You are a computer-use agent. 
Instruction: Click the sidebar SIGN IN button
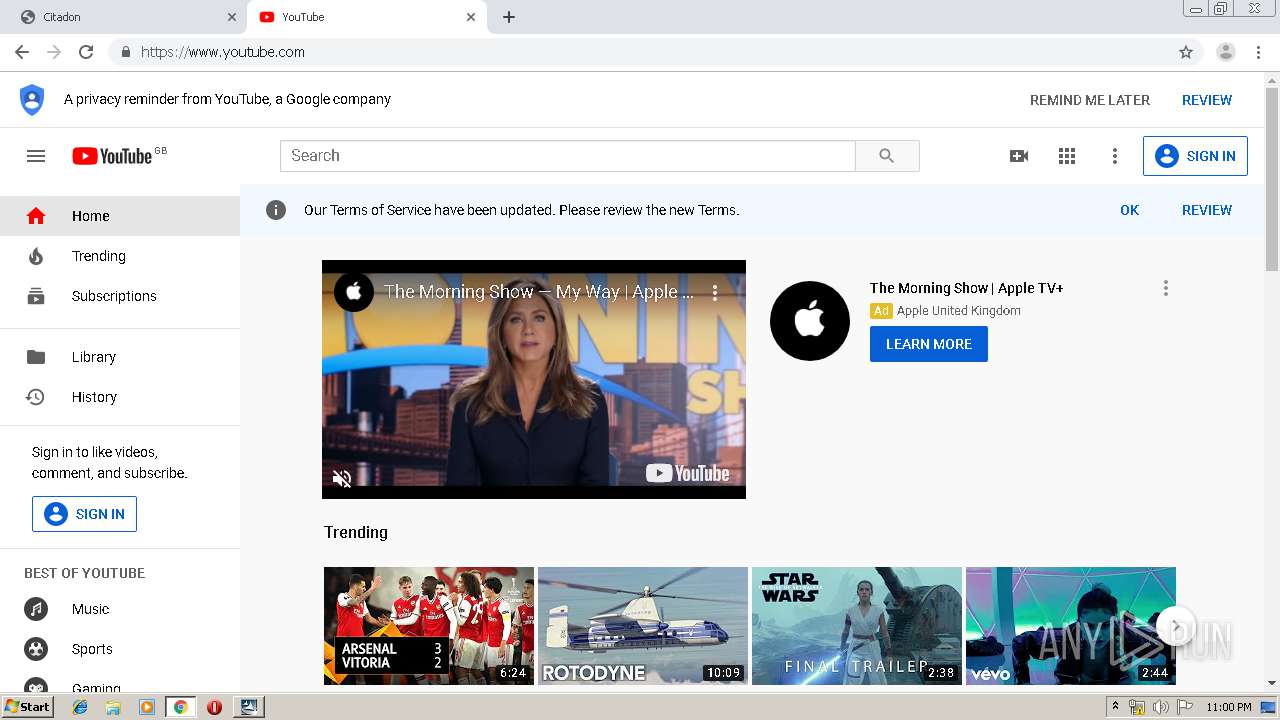(x=84, y=514)
